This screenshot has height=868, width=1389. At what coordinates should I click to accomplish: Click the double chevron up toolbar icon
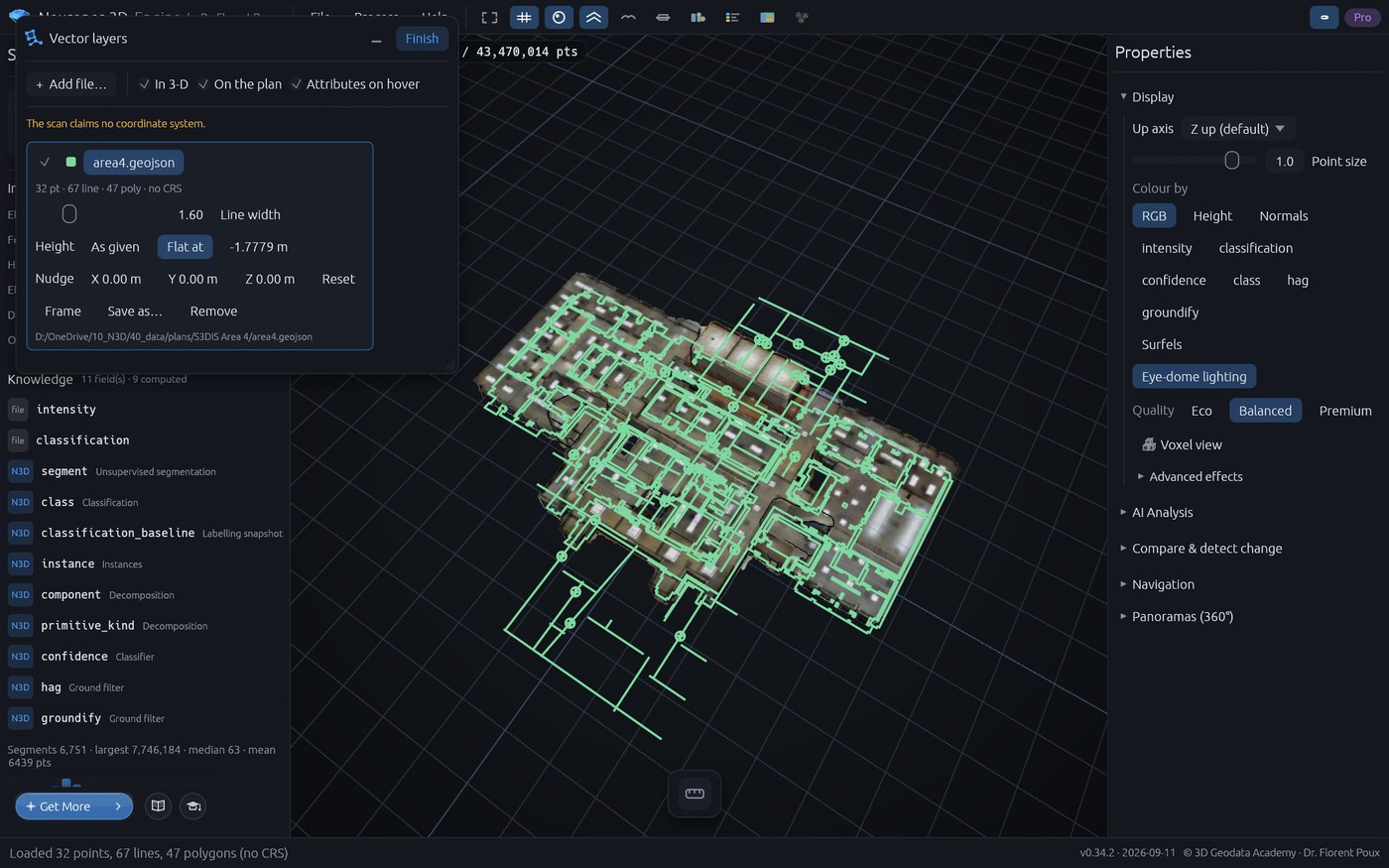[x=593, y=17]
